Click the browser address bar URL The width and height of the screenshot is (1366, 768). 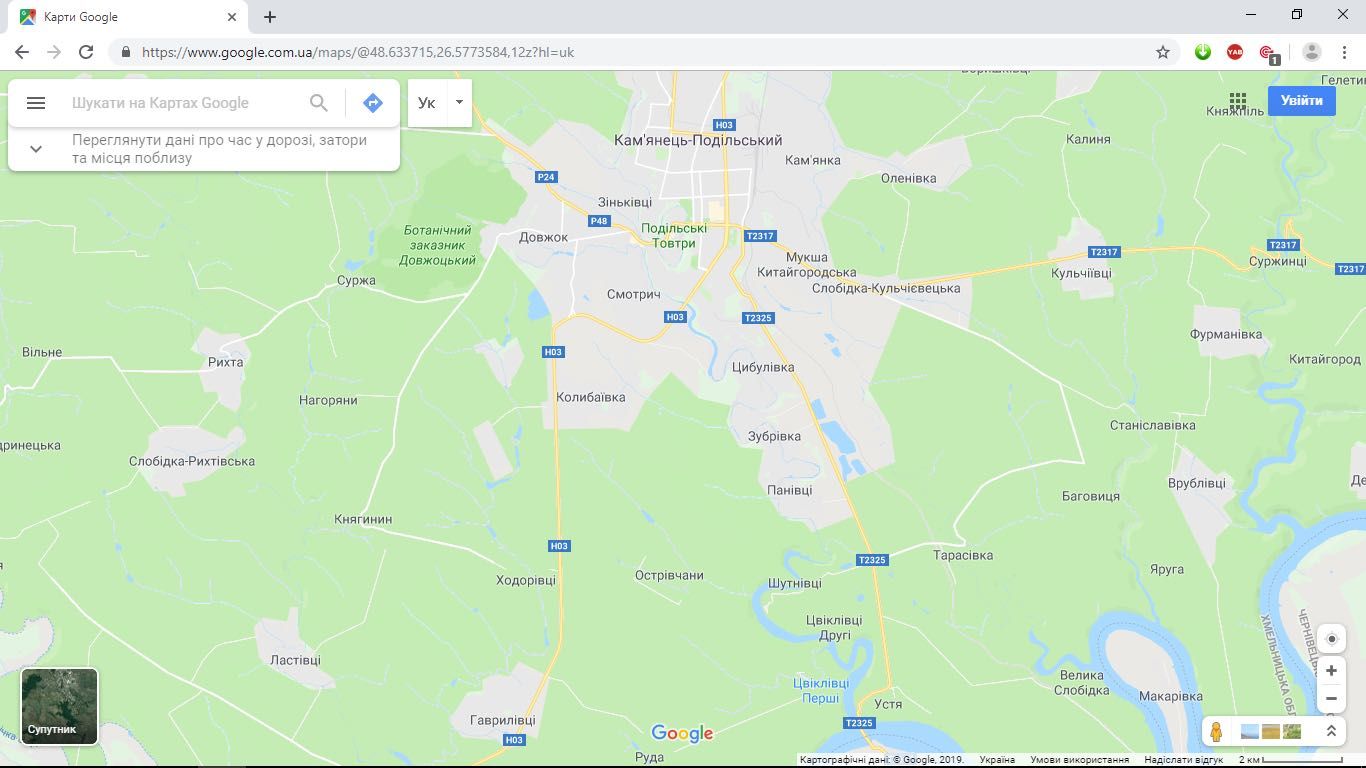click(358, 52)
